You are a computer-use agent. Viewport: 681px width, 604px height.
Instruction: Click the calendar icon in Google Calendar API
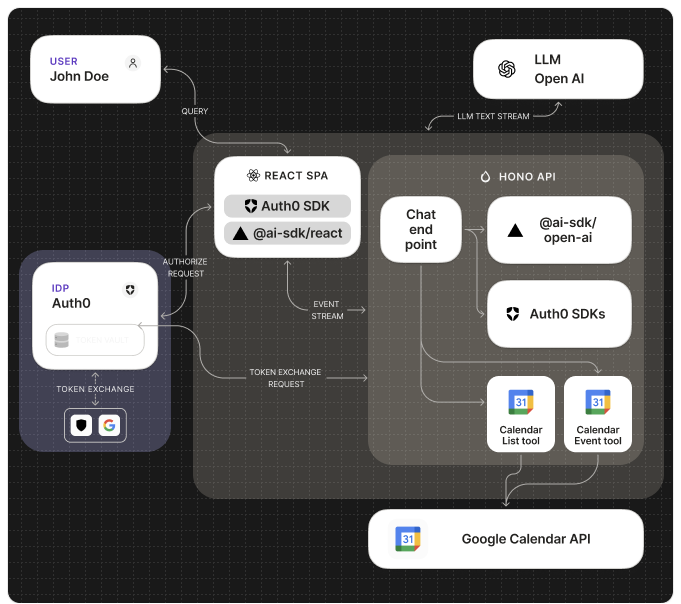(408, 539)
